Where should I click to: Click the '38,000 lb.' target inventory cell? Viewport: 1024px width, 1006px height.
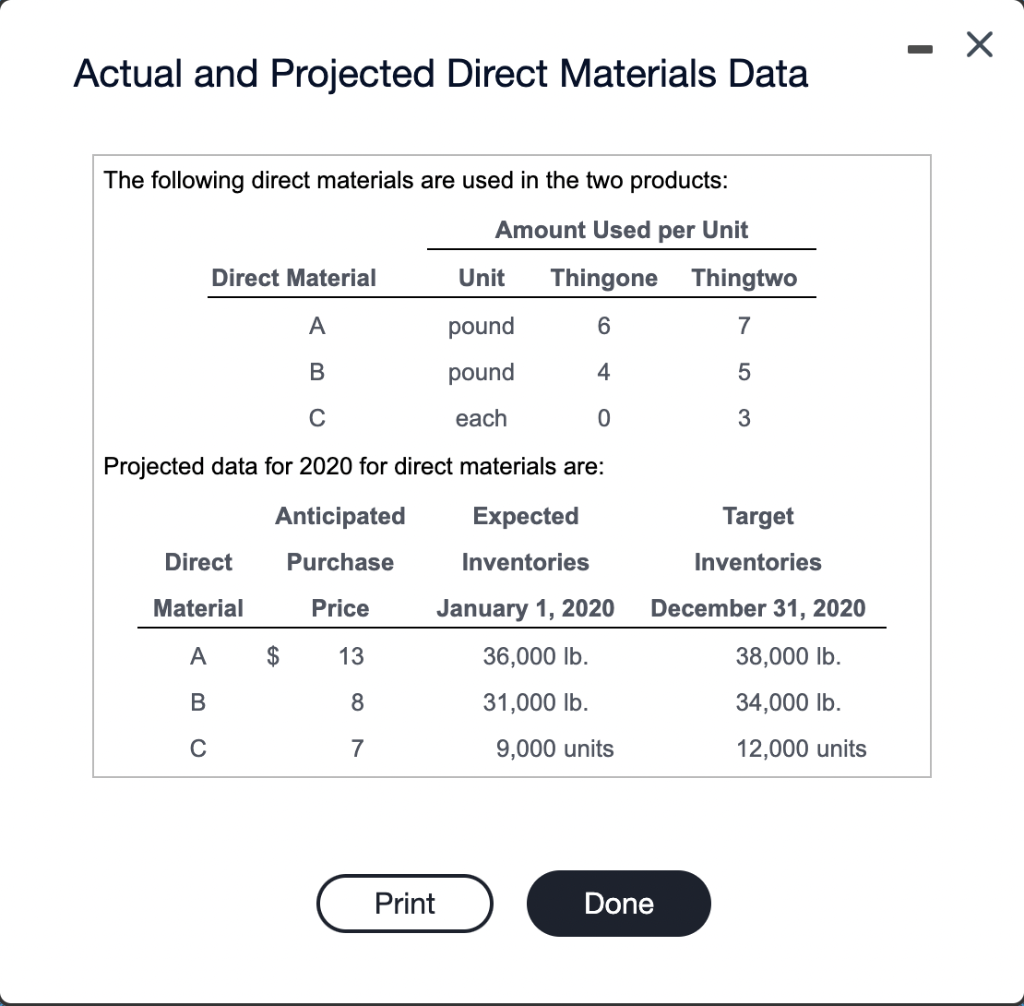coord(788,657)
